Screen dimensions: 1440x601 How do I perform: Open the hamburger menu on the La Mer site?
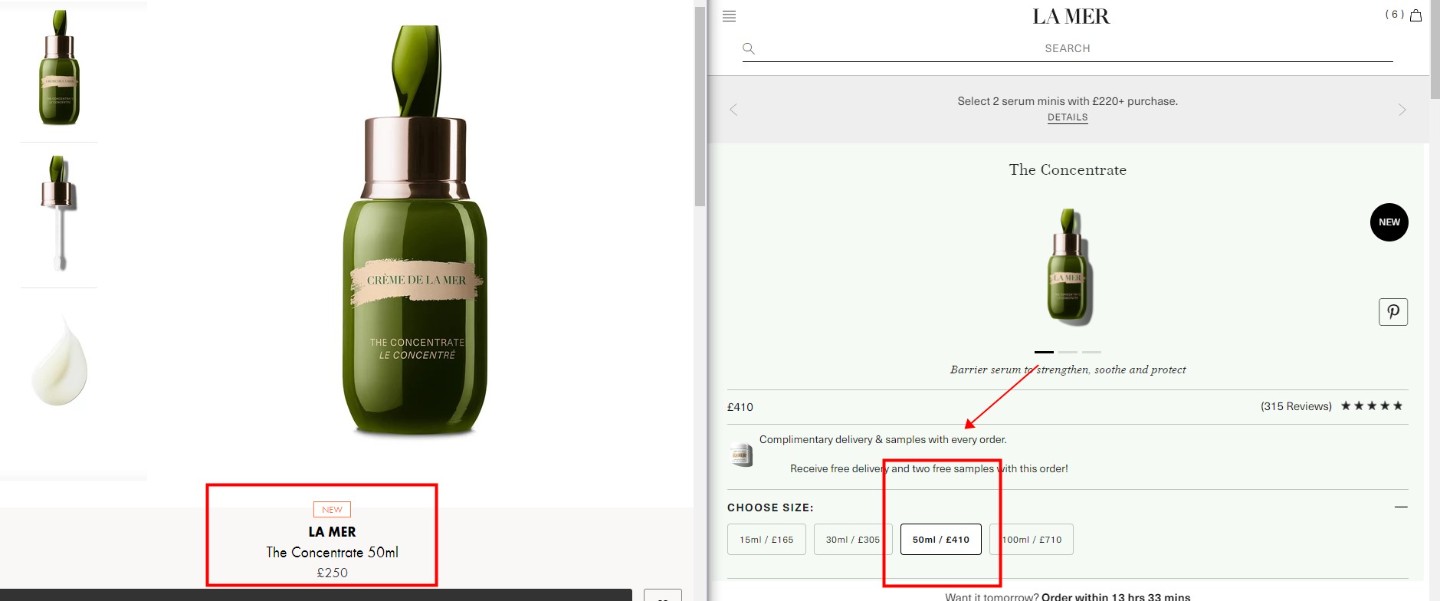(729, 16)
